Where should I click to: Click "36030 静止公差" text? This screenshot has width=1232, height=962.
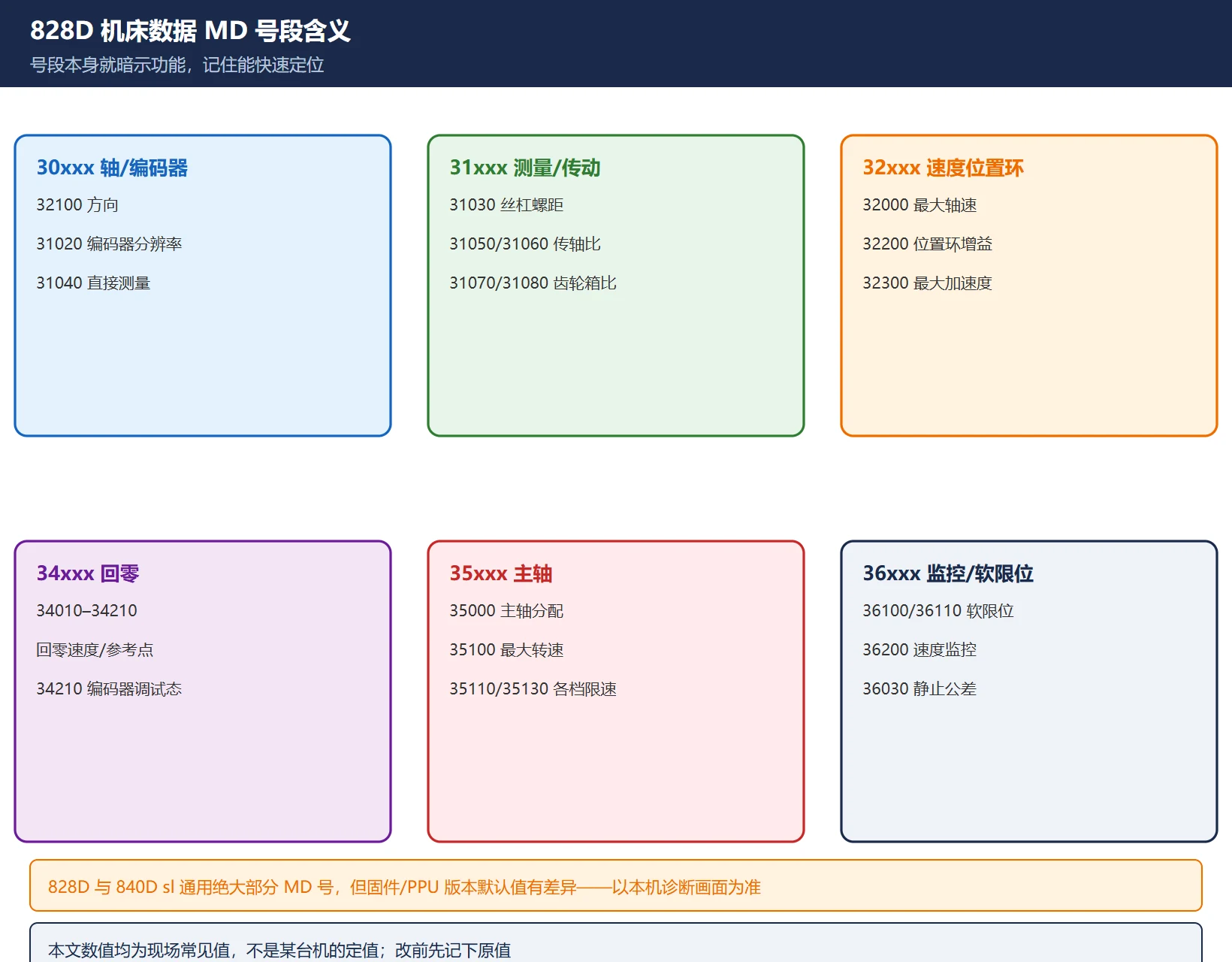click(919, 689)
